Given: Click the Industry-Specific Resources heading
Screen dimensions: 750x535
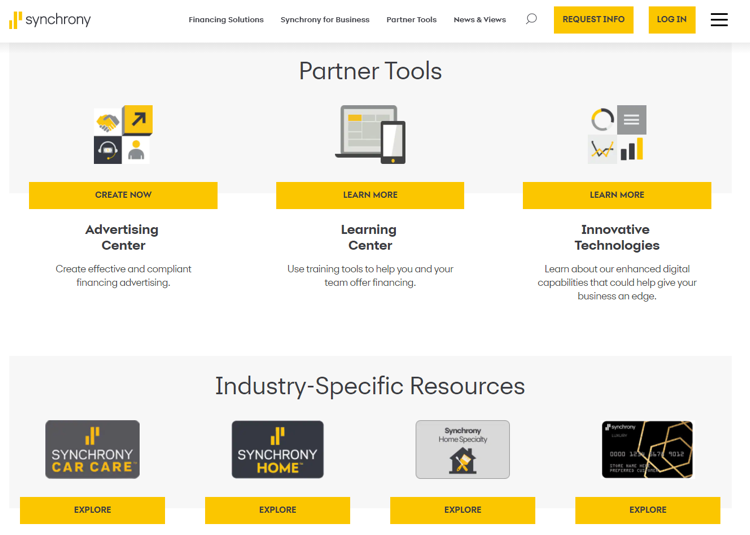Looking at the screenshot, I should coord(370,386).
